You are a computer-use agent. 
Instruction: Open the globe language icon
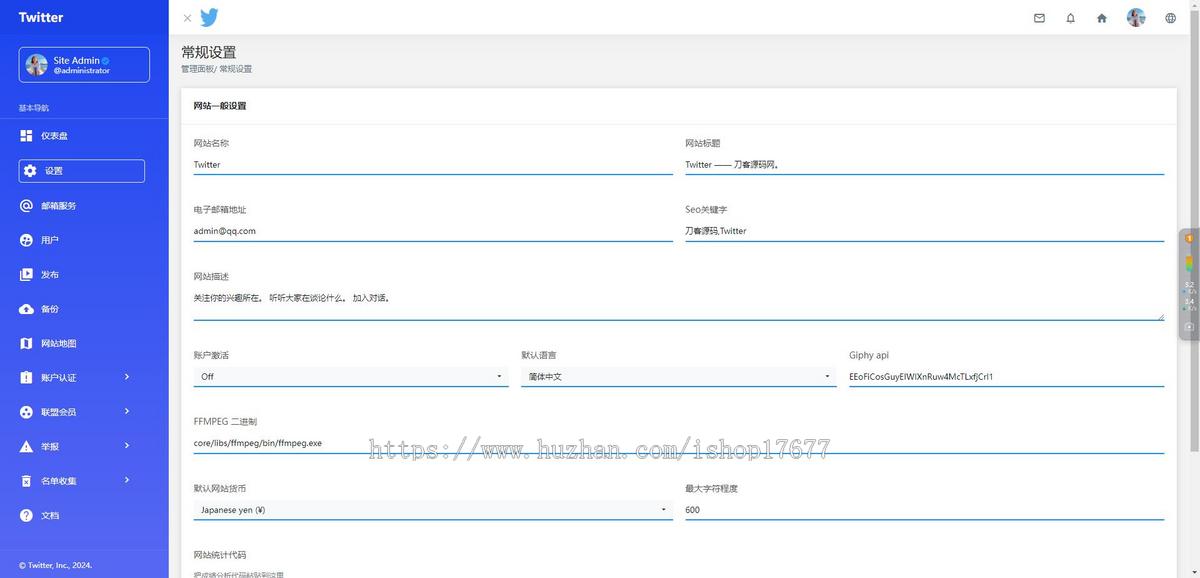[1171, 18]
